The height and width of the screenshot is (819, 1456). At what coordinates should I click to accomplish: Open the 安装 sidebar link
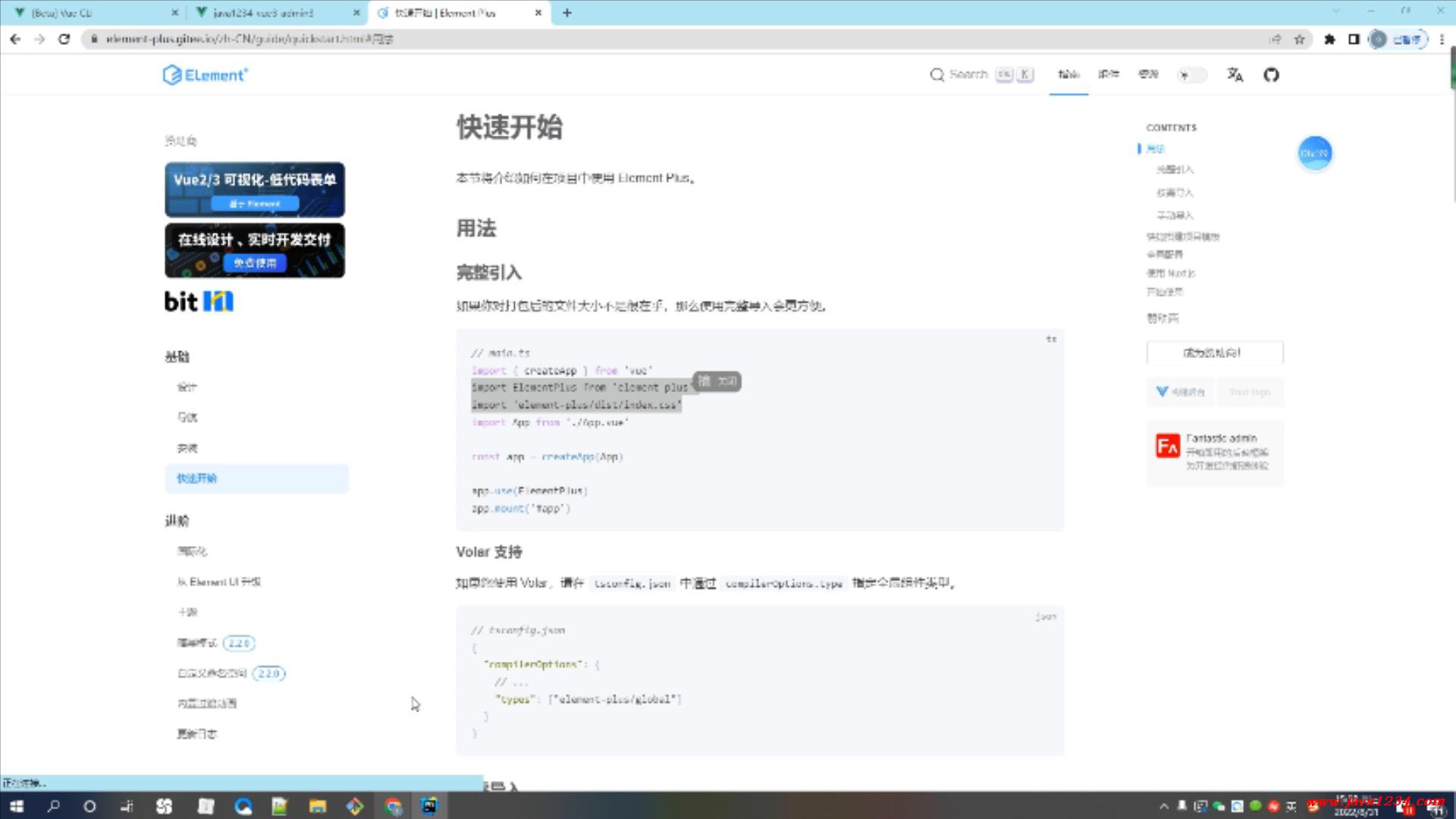(187, 448)
